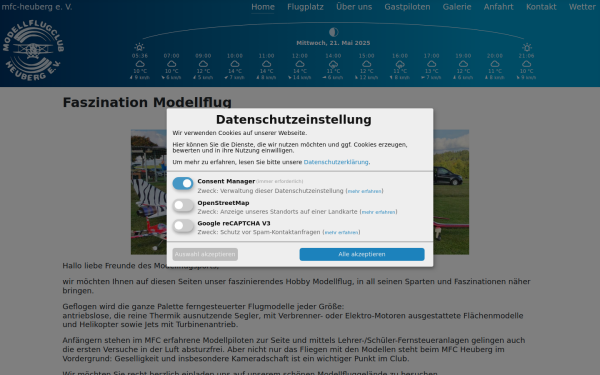Click the cloud icon under 21:06

pyautogui.click(x=527, y=64)
